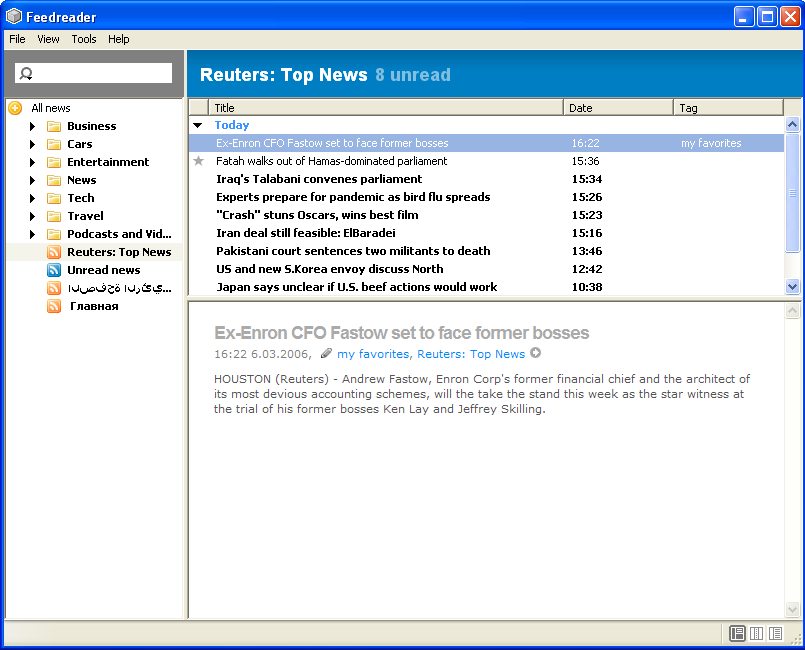Click the Travel folder icon
This screenshot has width=805, height=650.
click(53, 216)
